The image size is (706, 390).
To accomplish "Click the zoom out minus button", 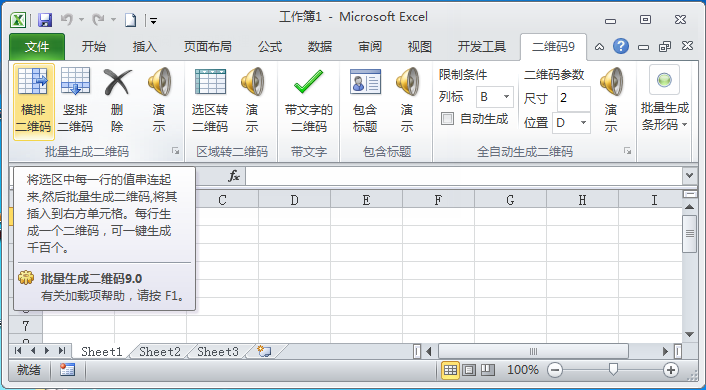I will [x=555, y=370].
